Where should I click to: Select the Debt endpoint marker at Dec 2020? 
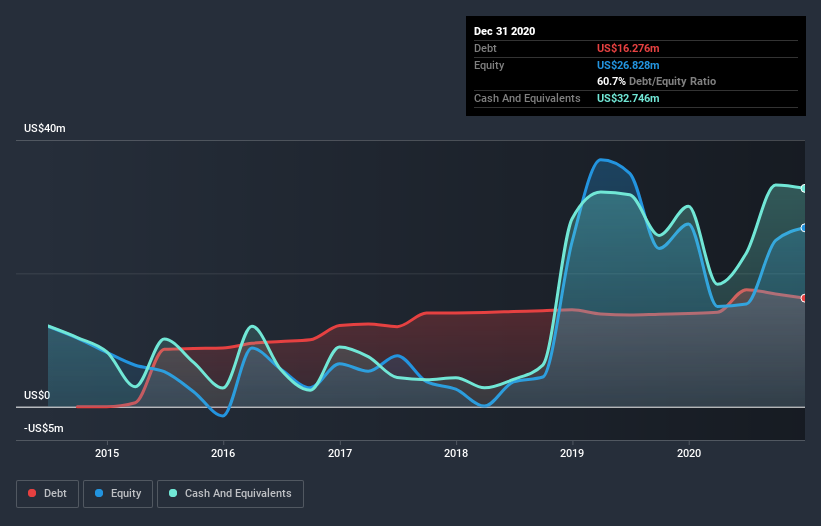[x=804, y=298]
